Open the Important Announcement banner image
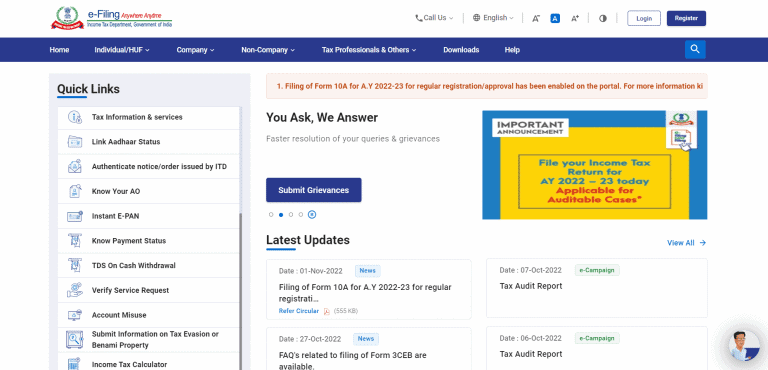Image resolution: width=768 pixels, height=370 pixels. [595, 165]
